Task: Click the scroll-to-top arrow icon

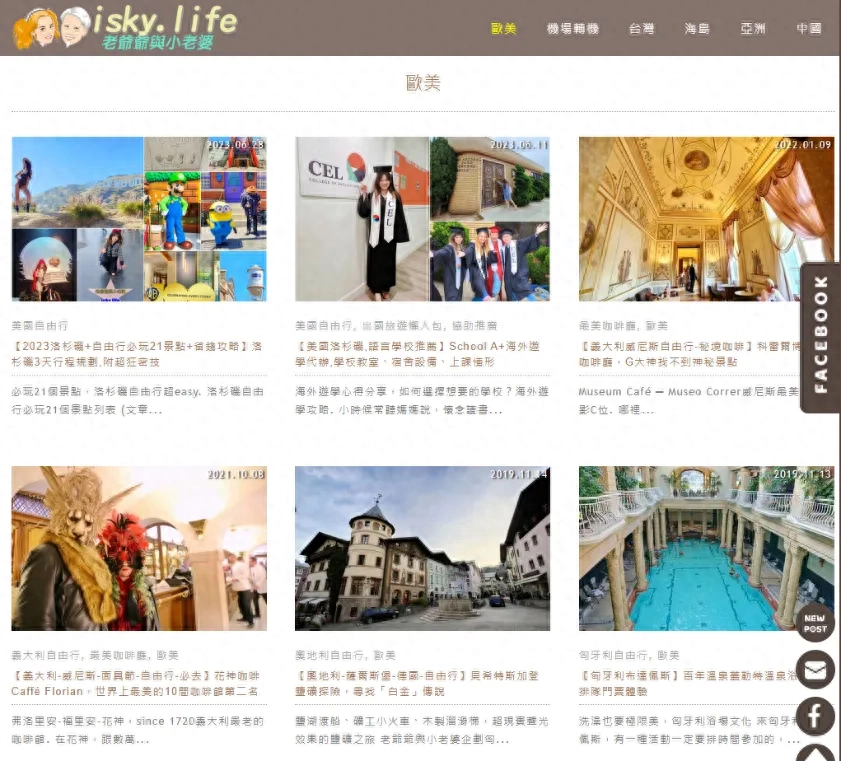Action: click(815, 752)
